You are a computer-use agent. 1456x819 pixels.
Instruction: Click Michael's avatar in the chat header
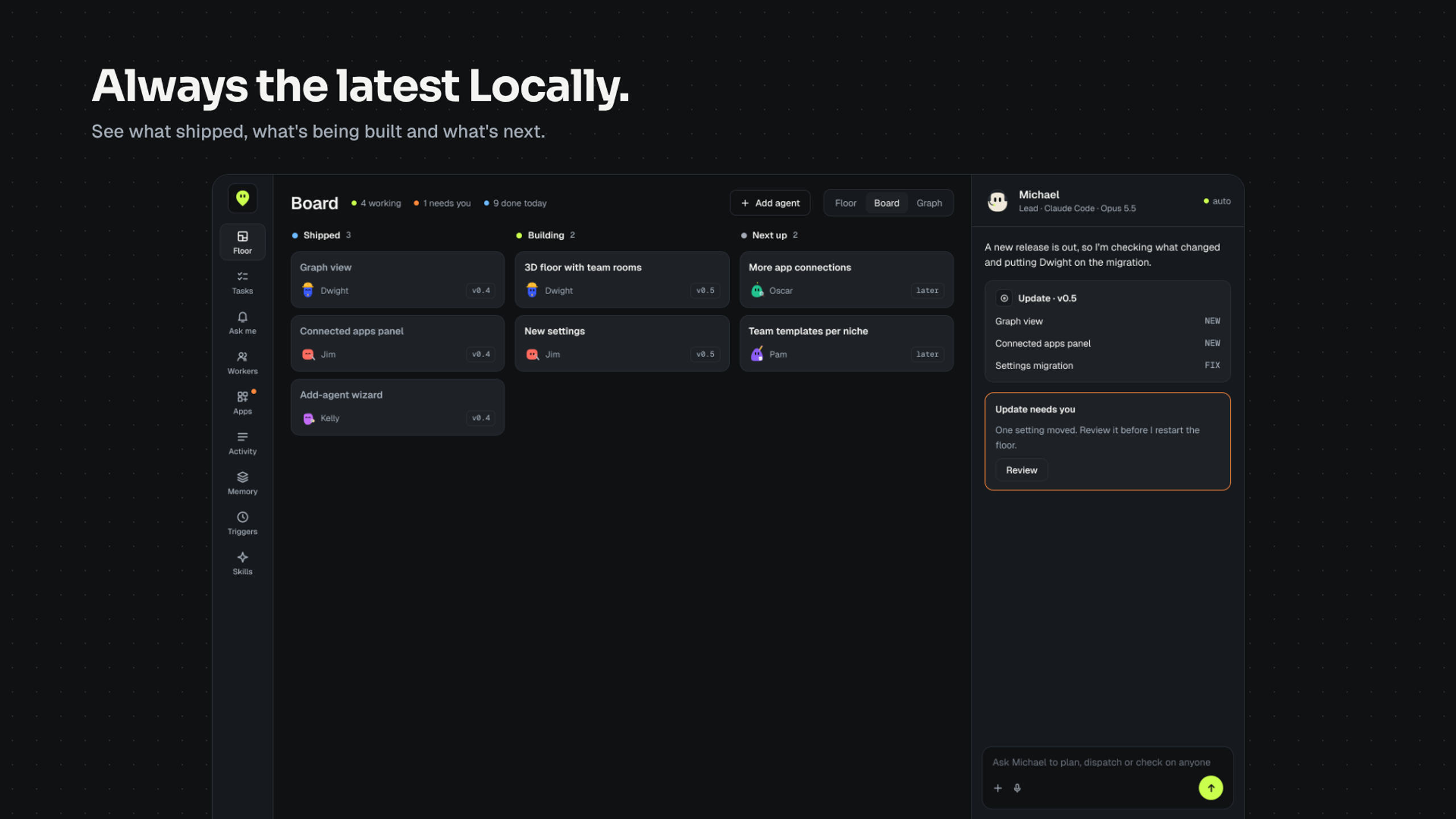pos(997,201)
